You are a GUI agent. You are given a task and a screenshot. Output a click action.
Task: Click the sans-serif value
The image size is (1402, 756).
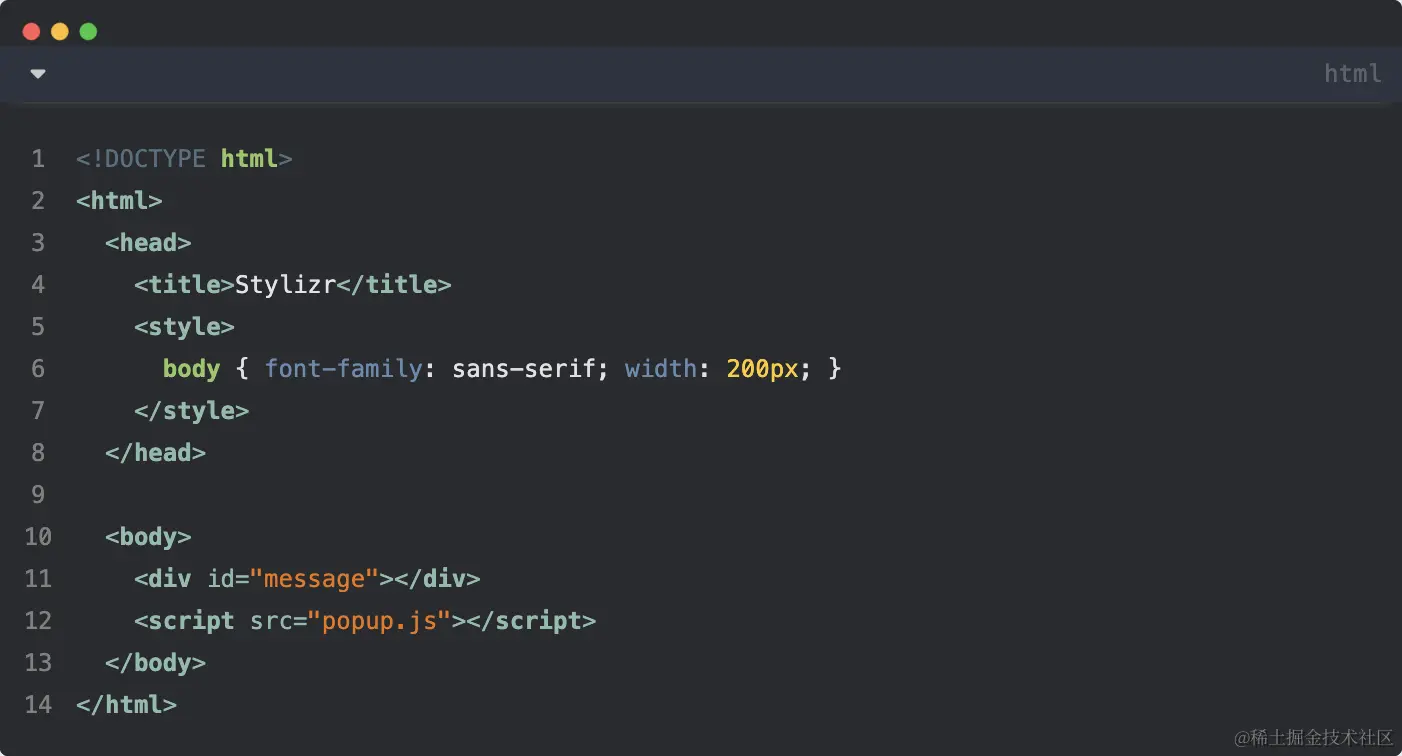click(x=524, y=369)
